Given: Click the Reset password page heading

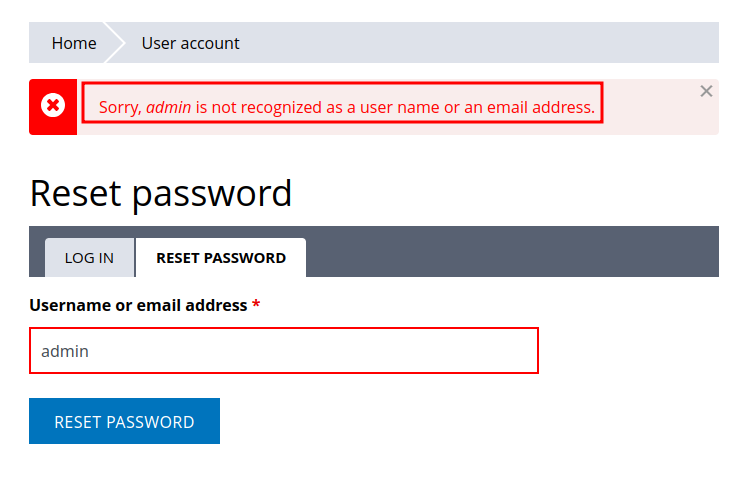Looking at the screenshot, I should 161,193.
